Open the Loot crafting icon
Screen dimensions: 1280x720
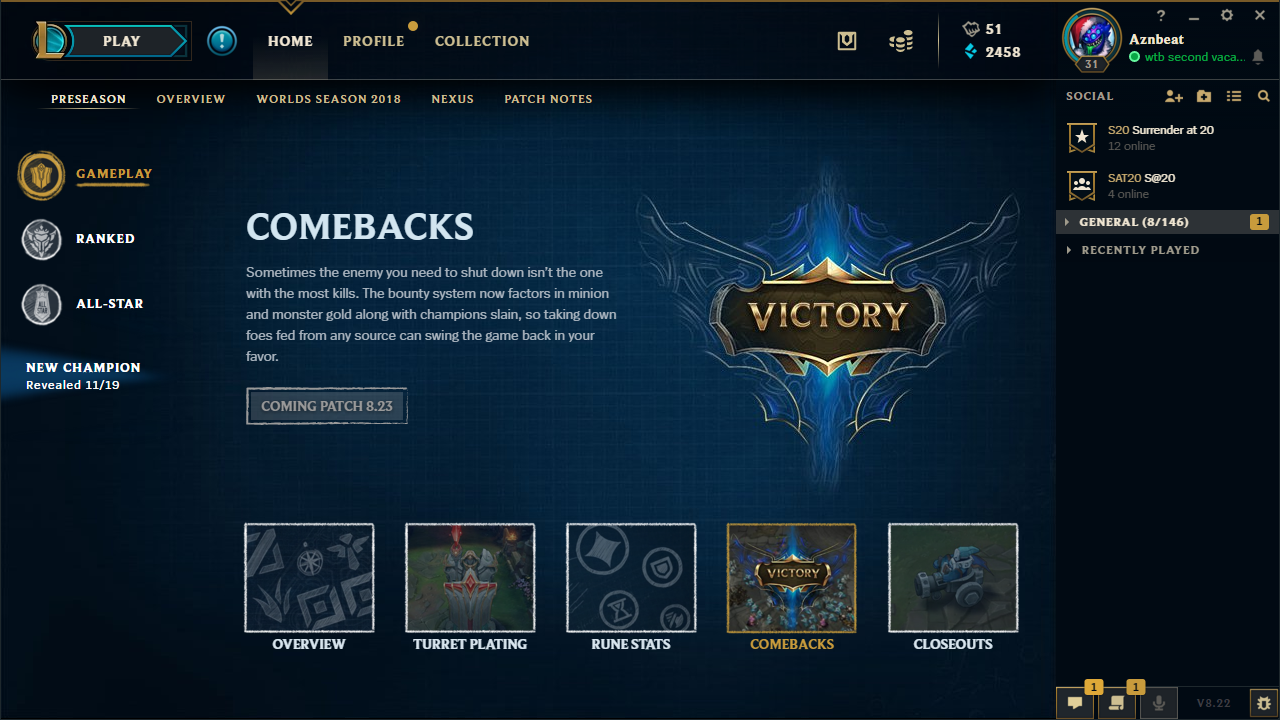[847, 41]
